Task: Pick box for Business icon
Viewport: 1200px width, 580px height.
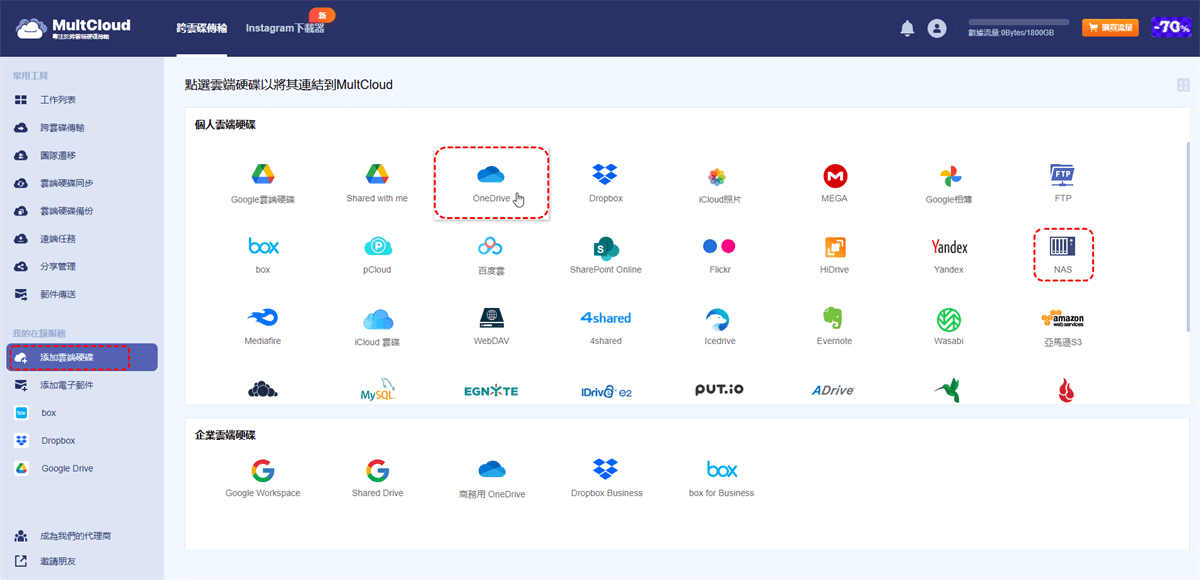Action: point(721,470)
